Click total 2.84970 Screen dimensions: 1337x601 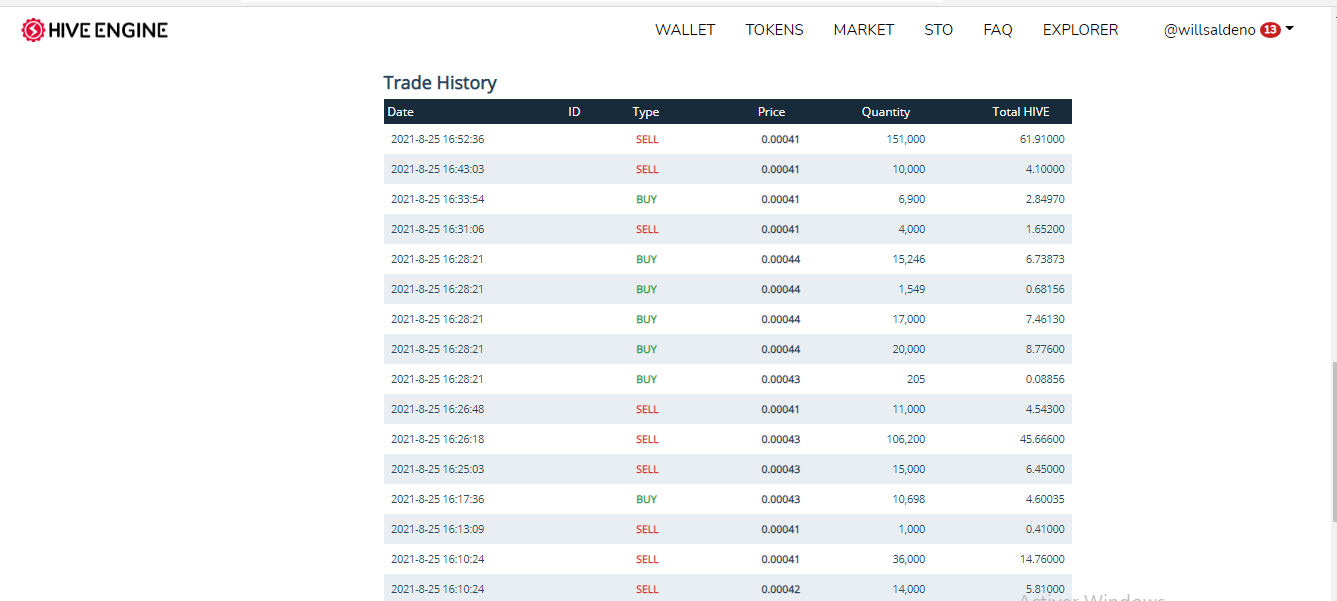[1045, 199]
